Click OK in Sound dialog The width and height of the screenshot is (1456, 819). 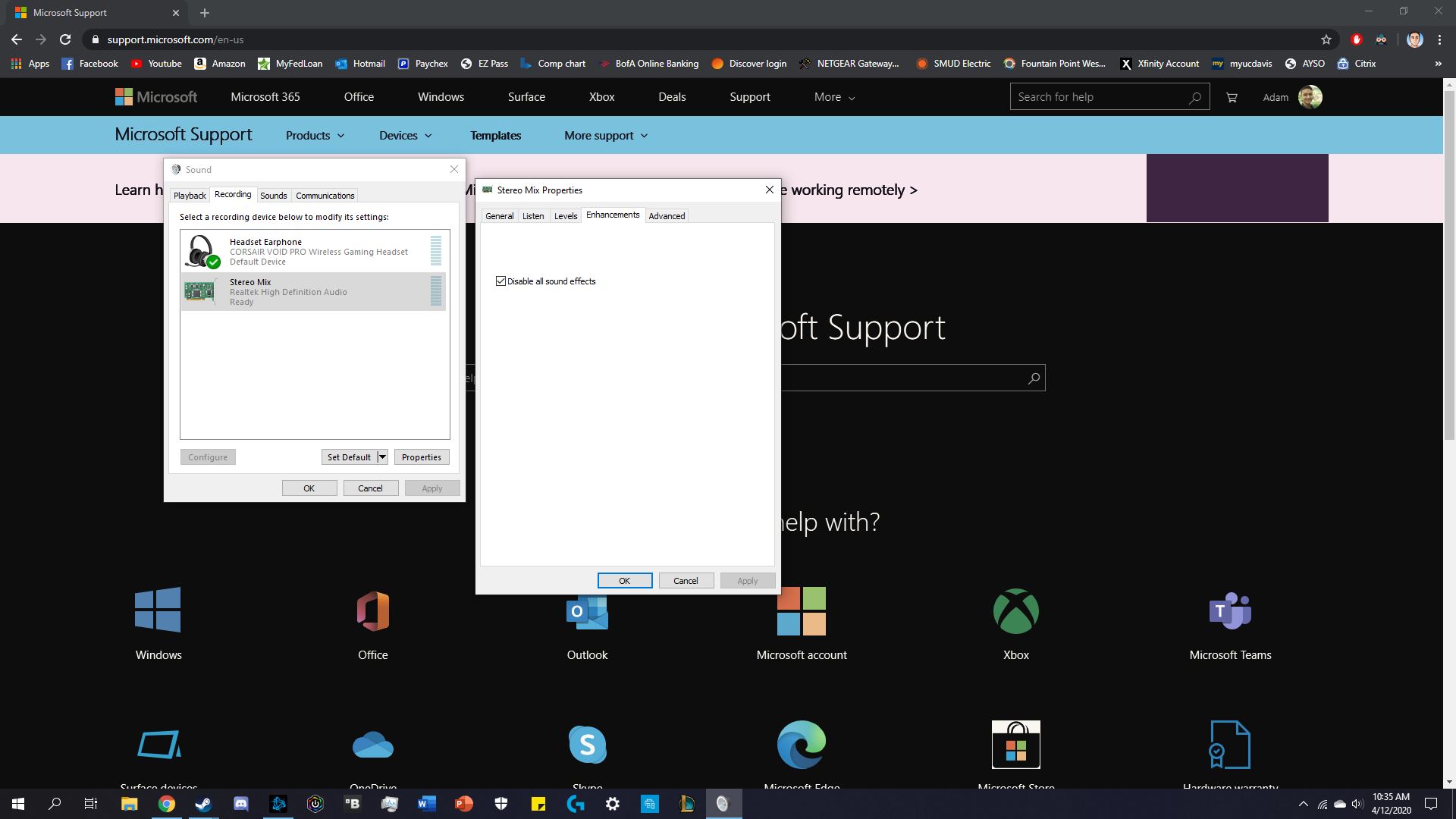pyautogui.click(x=309, y=488)
